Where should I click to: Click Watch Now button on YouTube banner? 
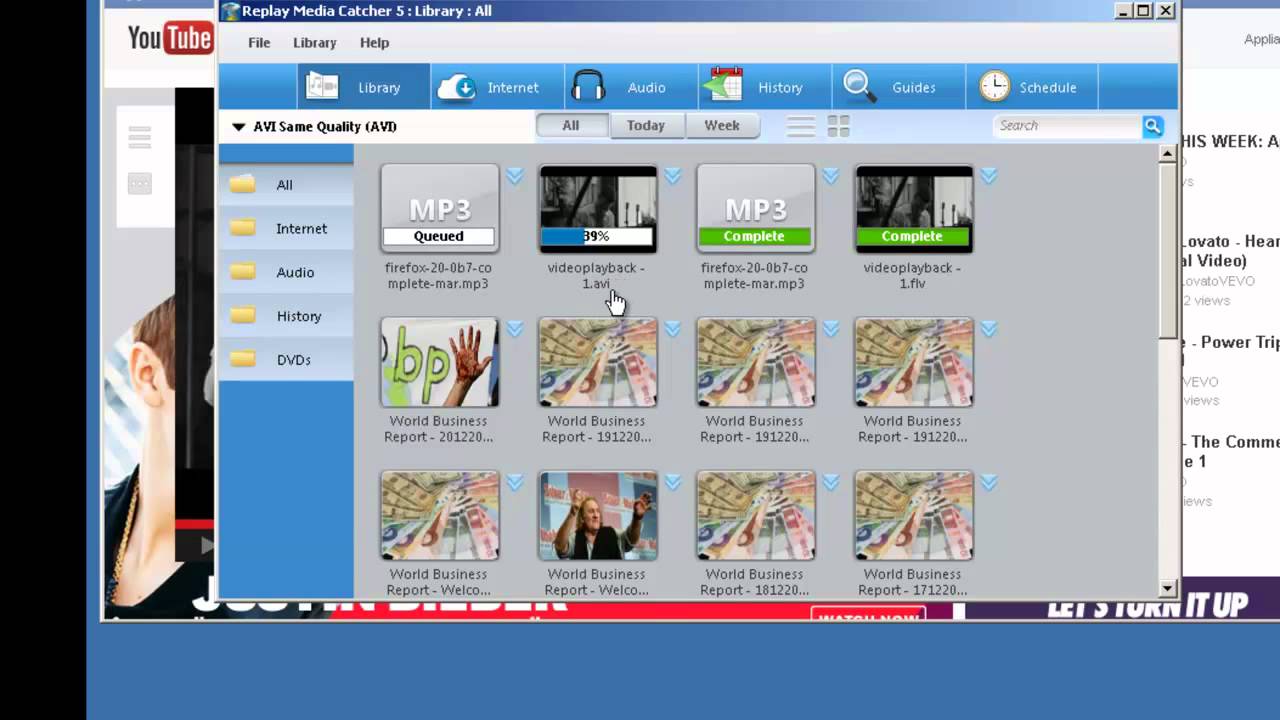(x=868, y=614)
